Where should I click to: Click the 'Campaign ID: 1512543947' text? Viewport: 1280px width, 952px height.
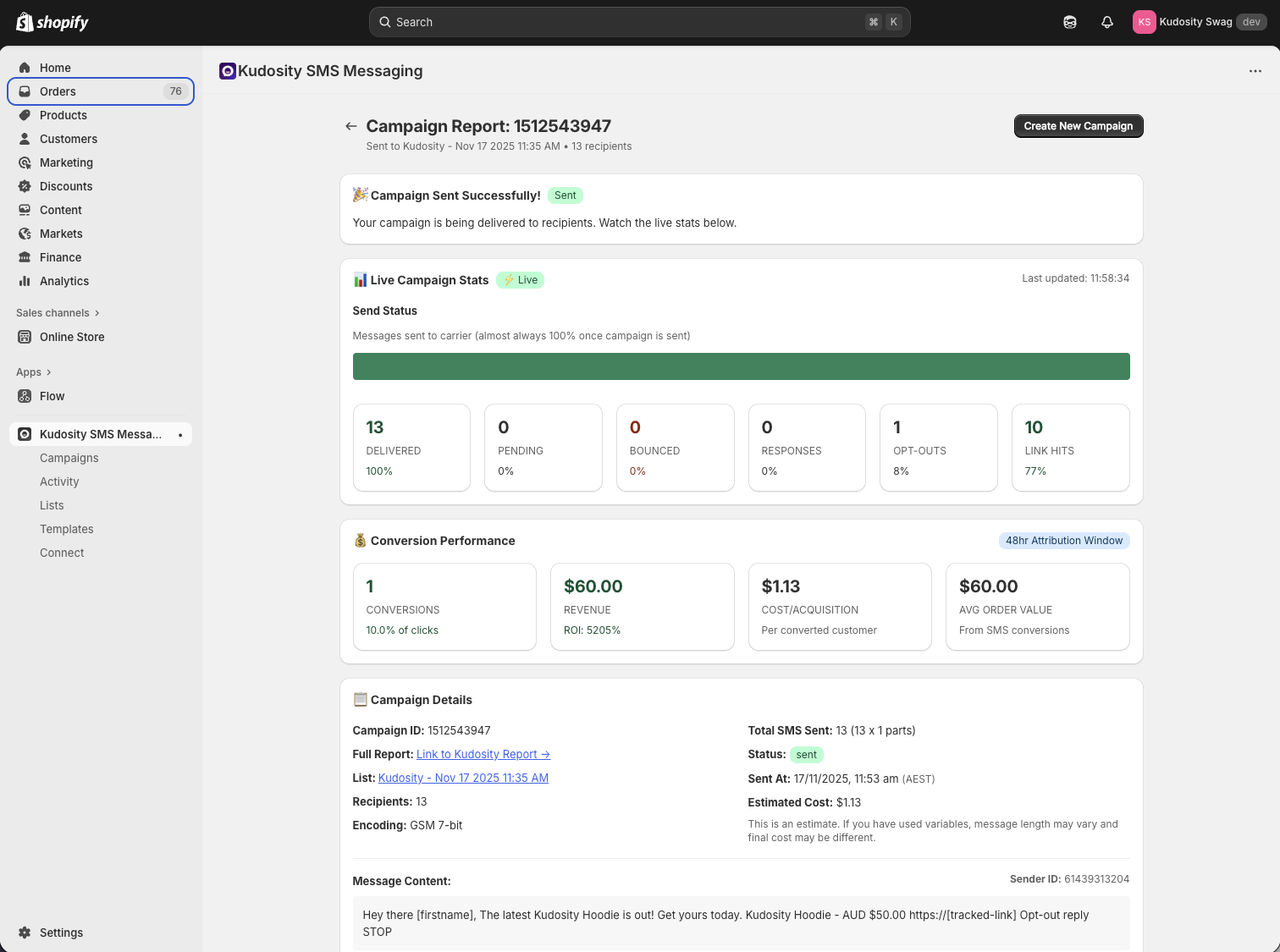pyautogui.click(x=422, y=730)
